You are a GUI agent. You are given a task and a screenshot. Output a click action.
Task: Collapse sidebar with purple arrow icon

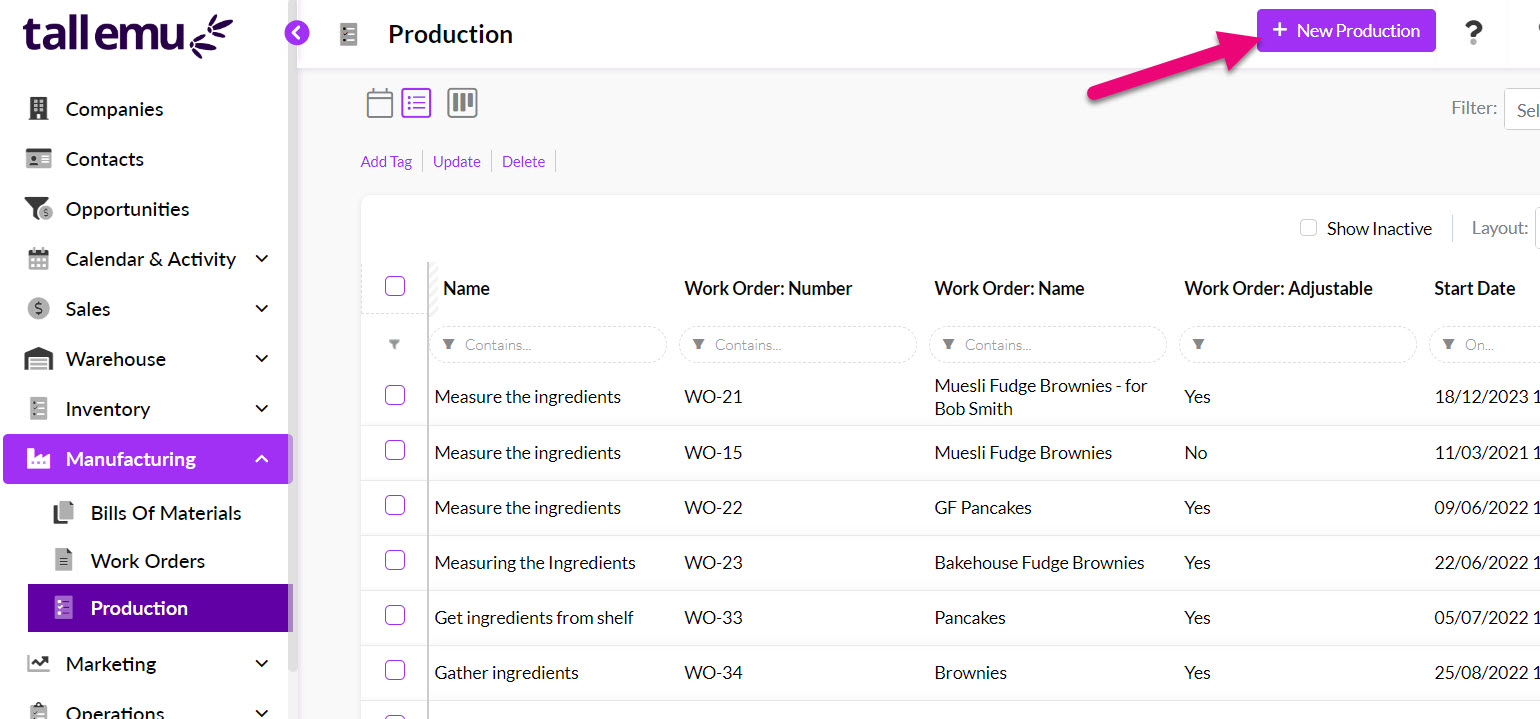[x=297, y=33]
